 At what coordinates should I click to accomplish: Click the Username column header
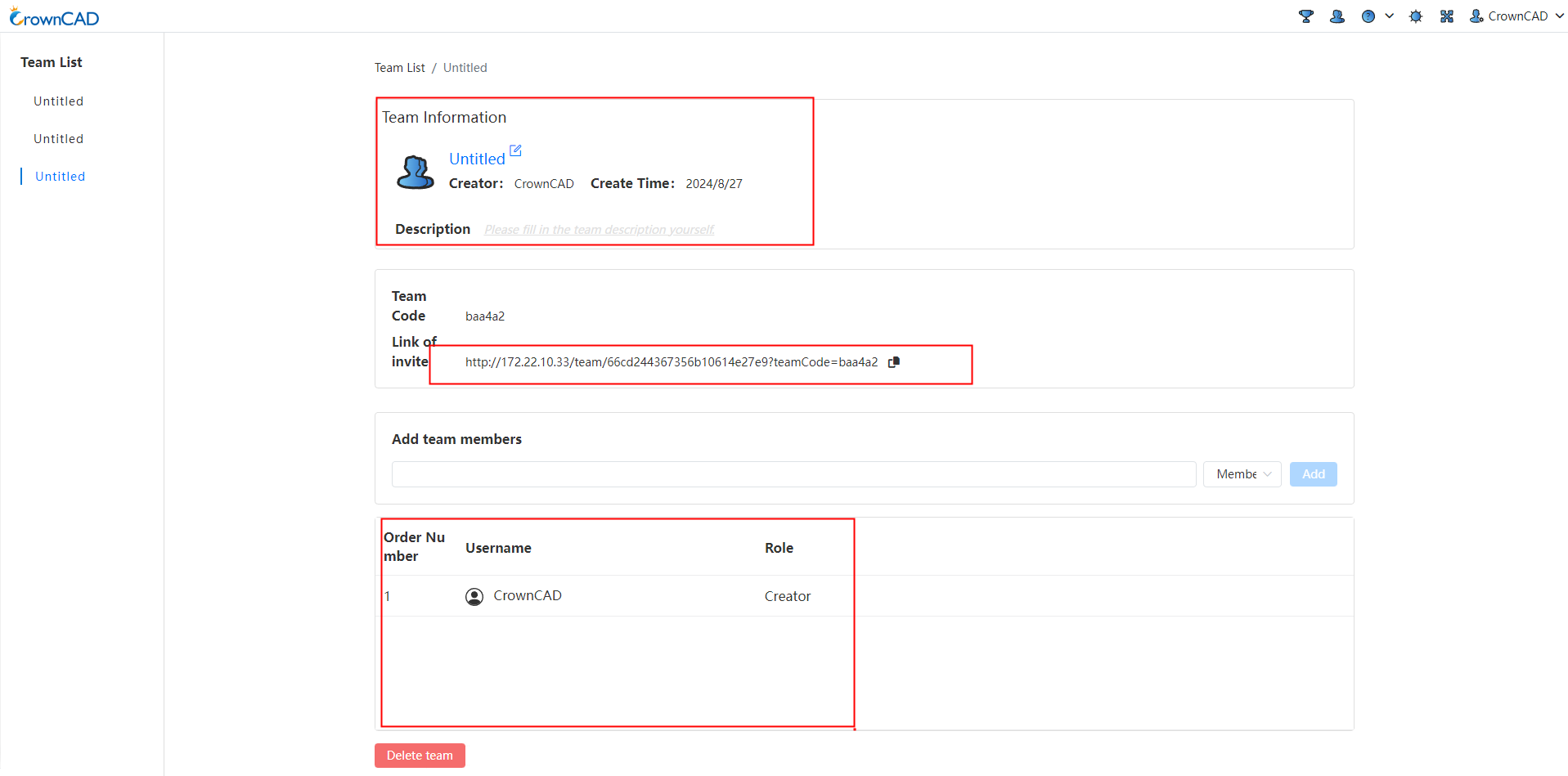click(498, 548)
